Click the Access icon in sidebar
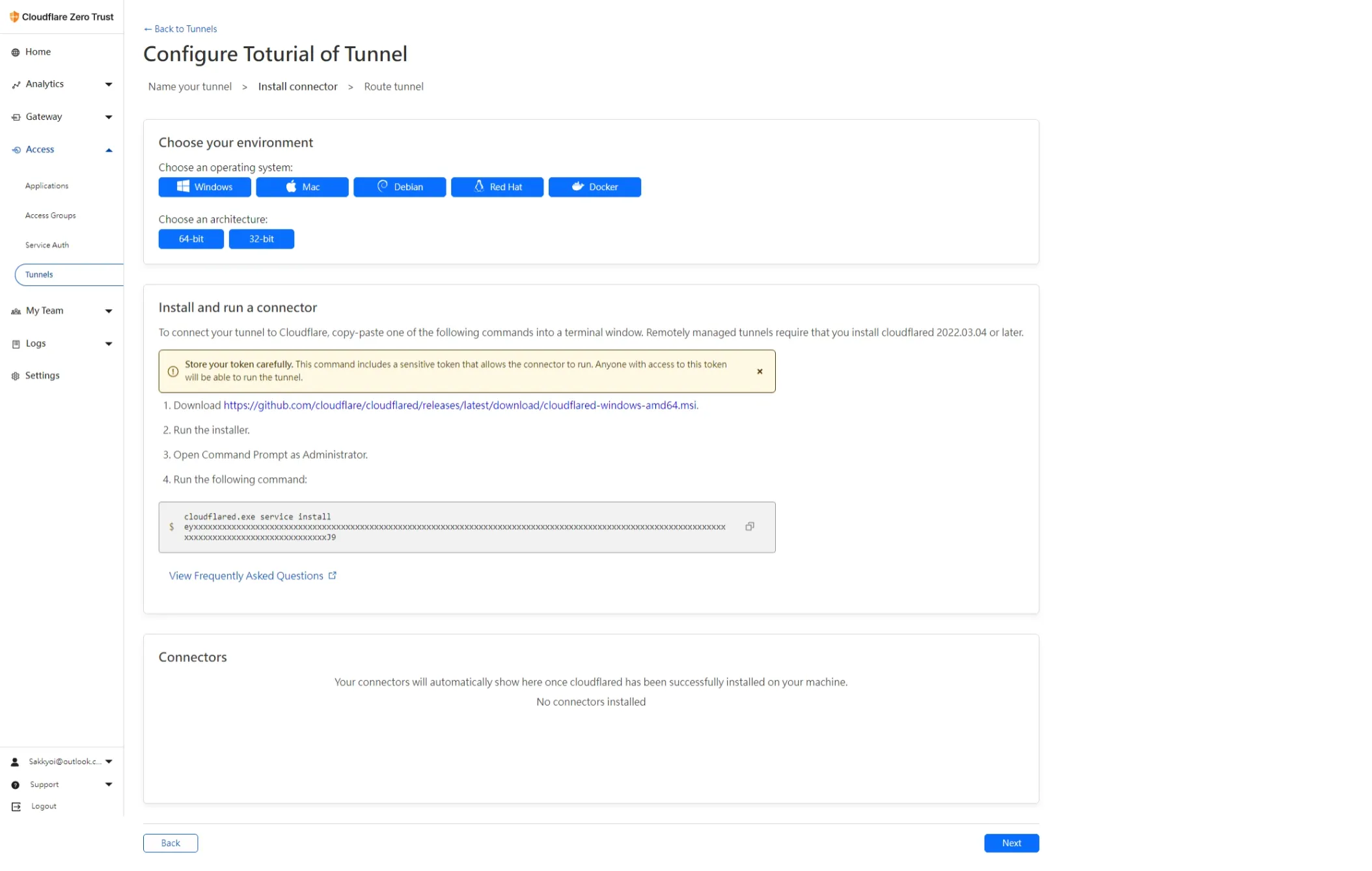The image size is (1372, 871). click(16, 150)
